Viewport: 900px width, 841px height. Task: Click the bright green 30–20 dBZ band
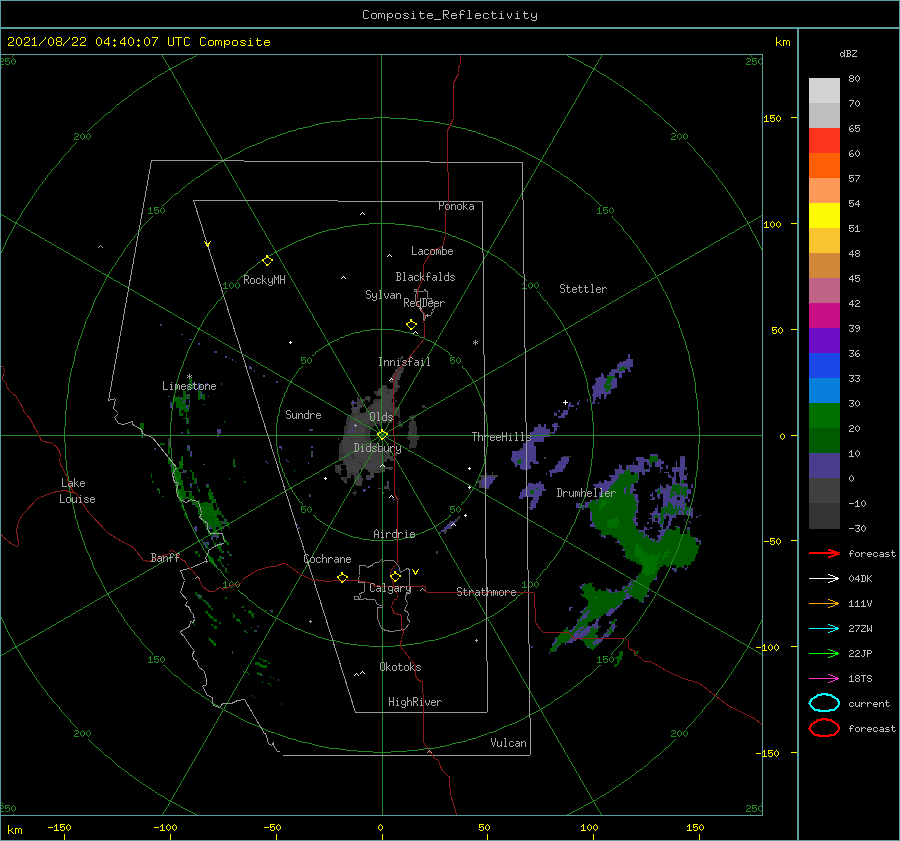824,416
